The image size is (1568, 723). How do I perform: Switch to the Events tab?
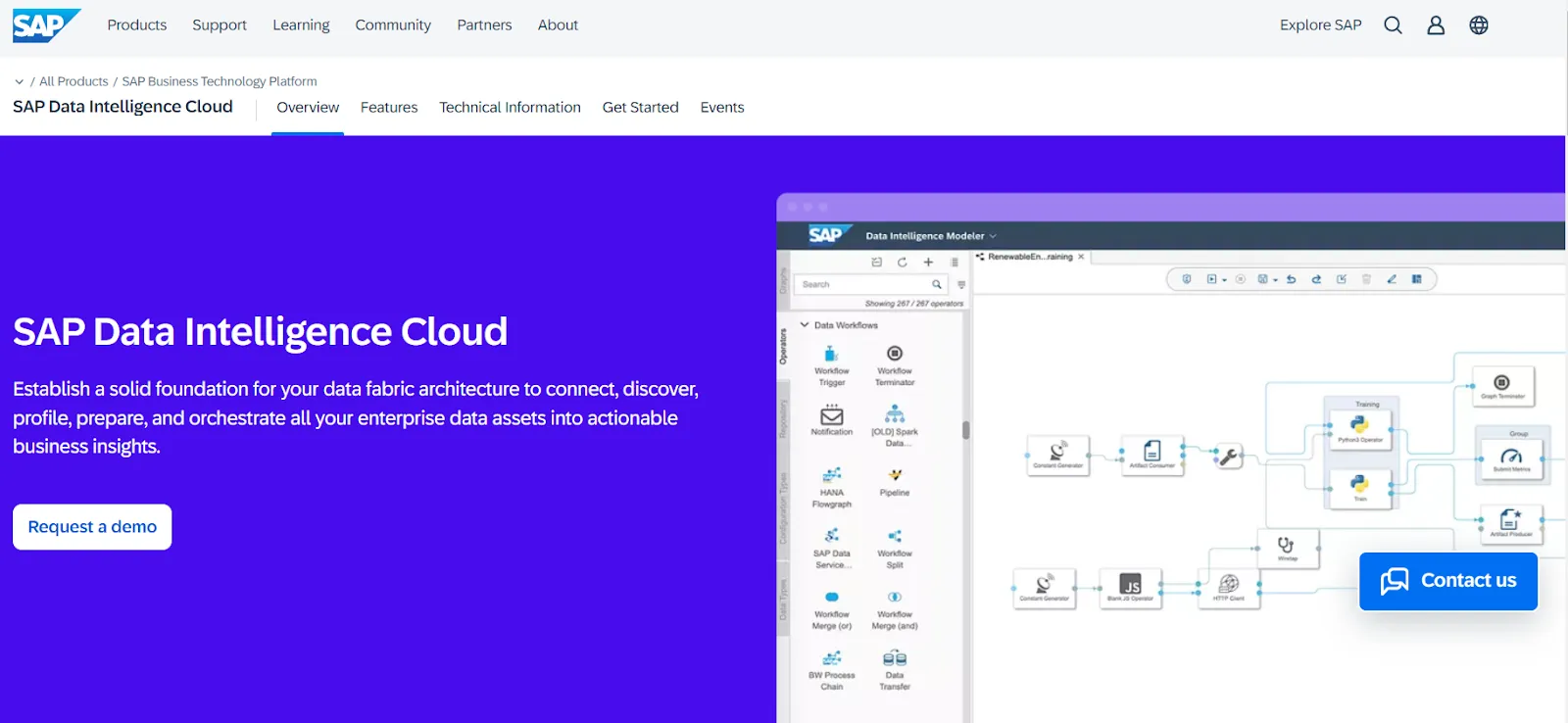(722, 108)
